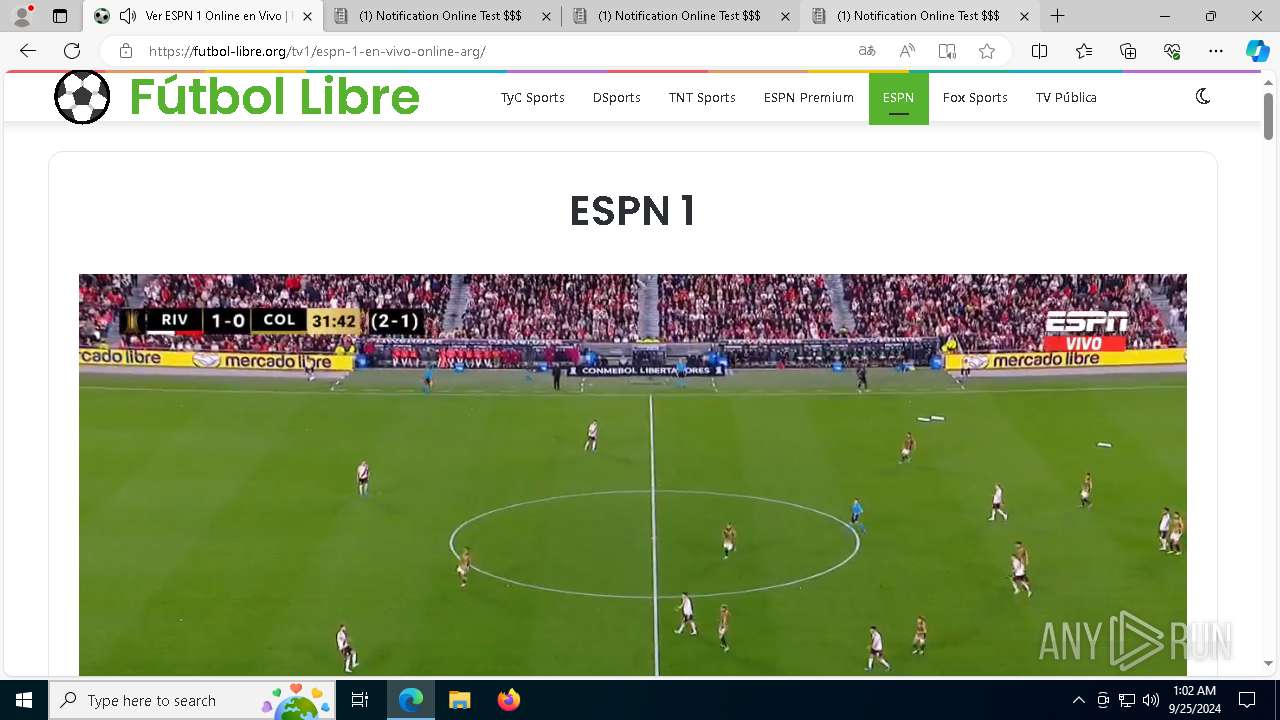Viewport: 1280px width, 720px height.
Task: Open a new tab with plus button
Action: click(x=1057, y=16)
